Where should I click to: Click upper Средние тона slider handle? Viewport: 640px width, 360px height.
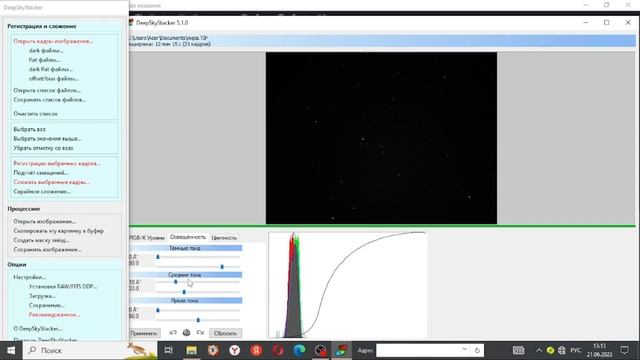click(176, 282)
